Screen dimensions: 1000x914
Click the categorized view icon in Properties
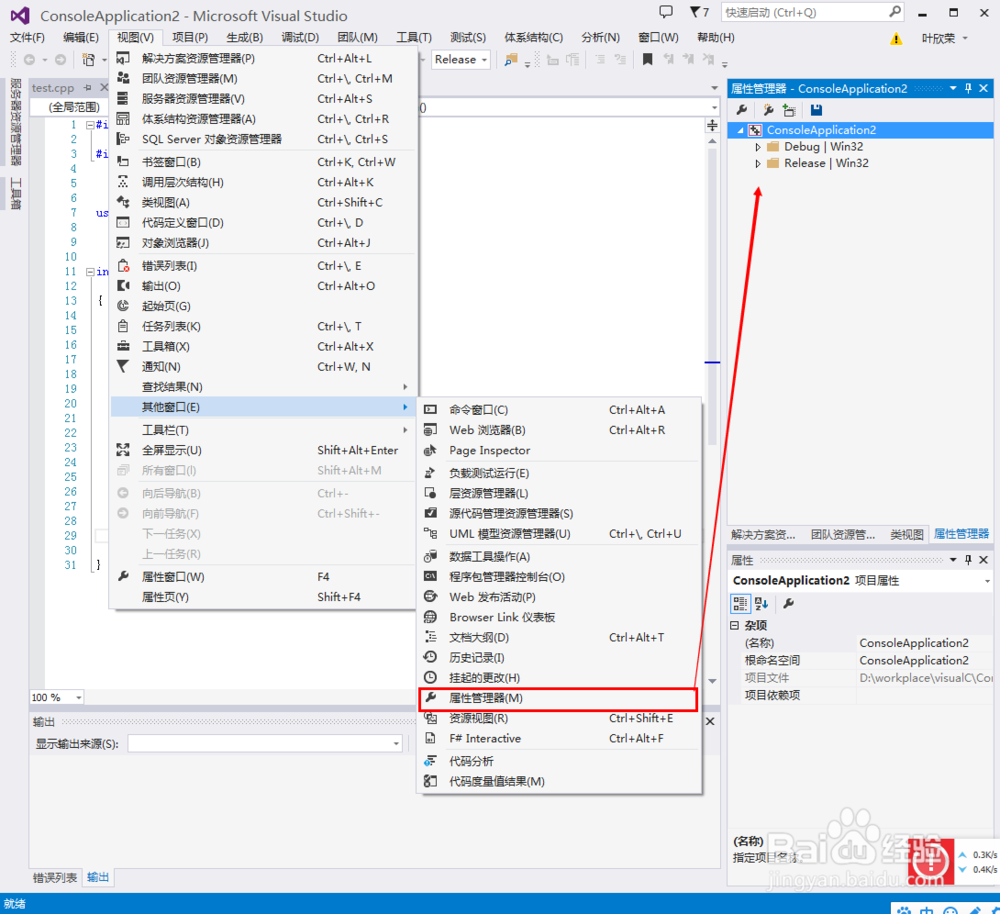[740, 603]
